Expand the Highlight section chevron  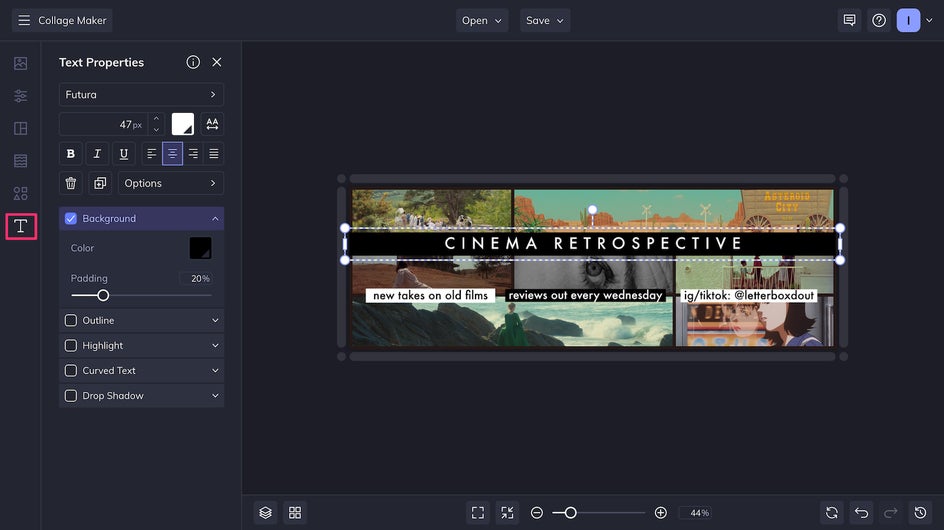coord(215,345)
